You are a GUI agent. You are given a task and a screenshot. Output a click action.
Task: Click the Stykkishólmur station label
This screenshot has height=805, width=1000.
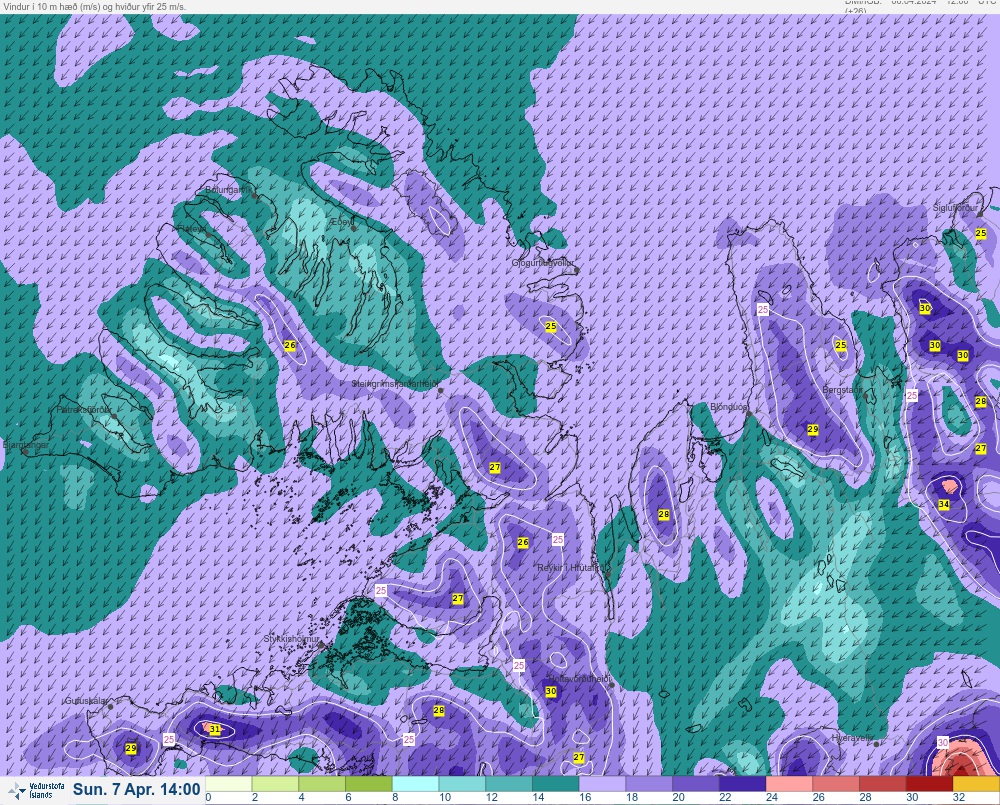click(291, 639)
